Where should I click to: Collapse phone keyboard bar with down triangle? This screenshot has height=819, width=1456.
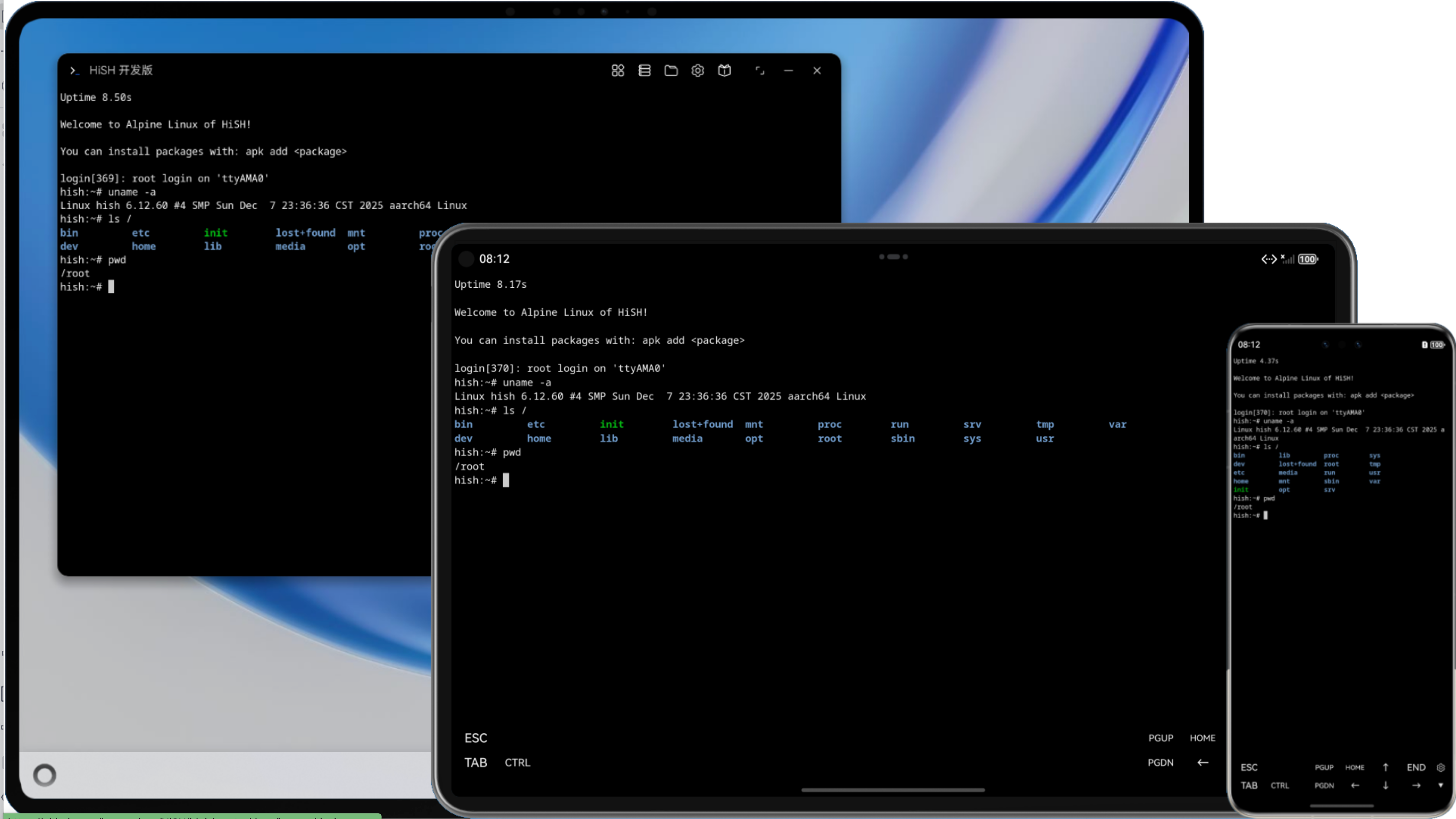coord(1441,785)
